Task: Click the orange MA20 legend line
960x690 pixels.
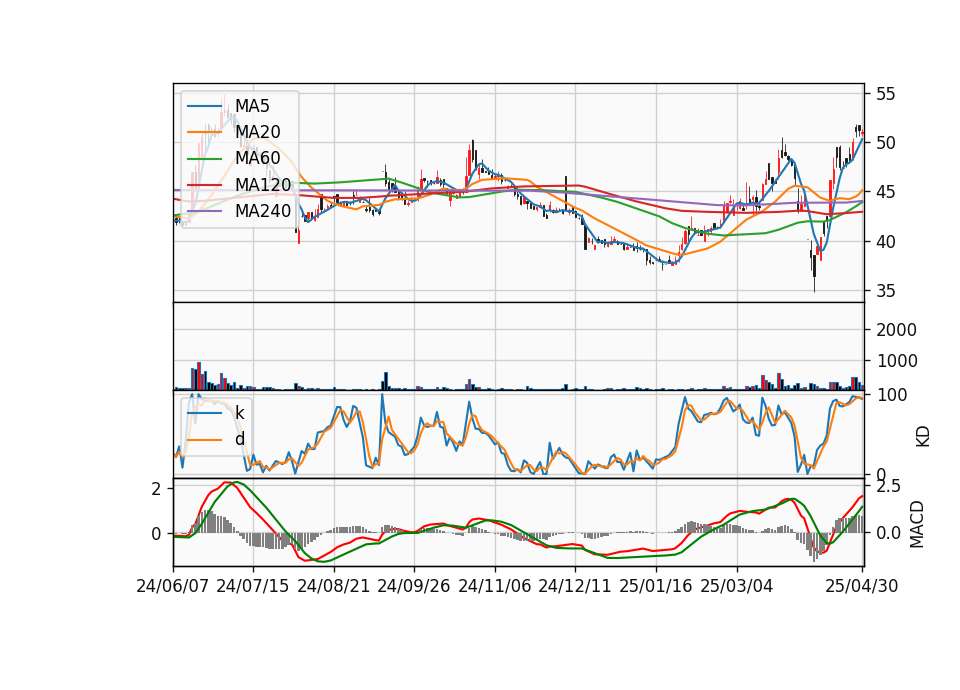Action: 204,132
